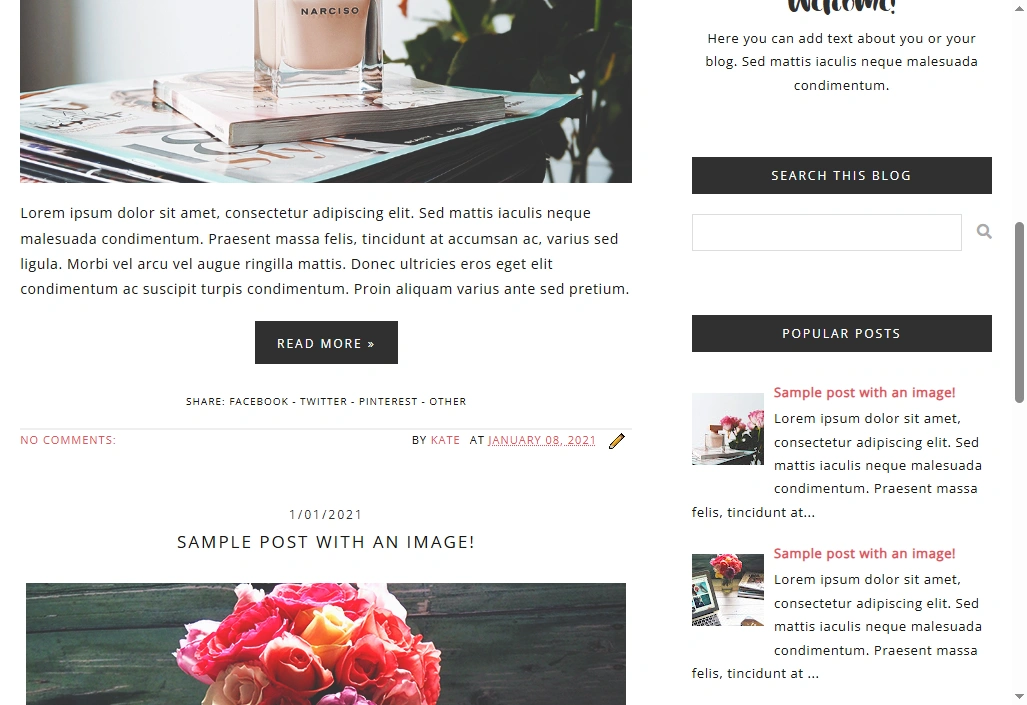
Task: Open second popular post thumbnail with laptop
Action: 728,590
